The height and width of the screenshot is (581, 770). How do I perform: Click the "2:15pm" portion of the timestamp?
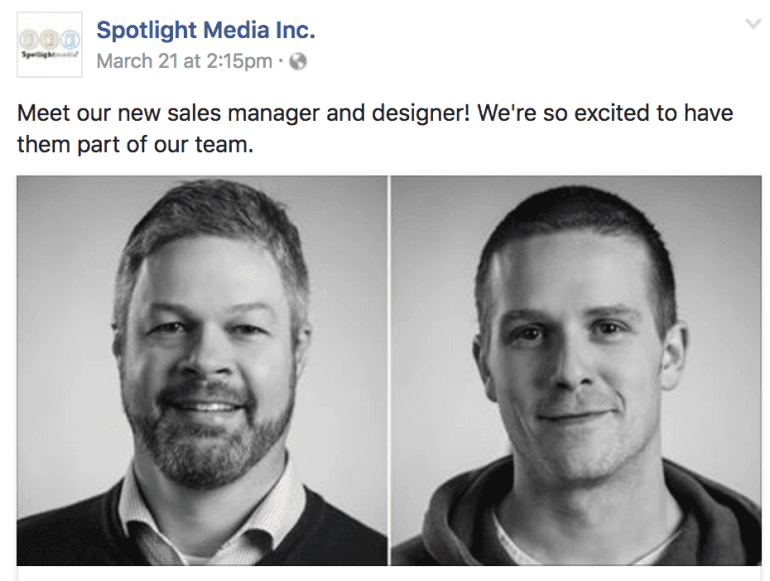pos(239,61)
